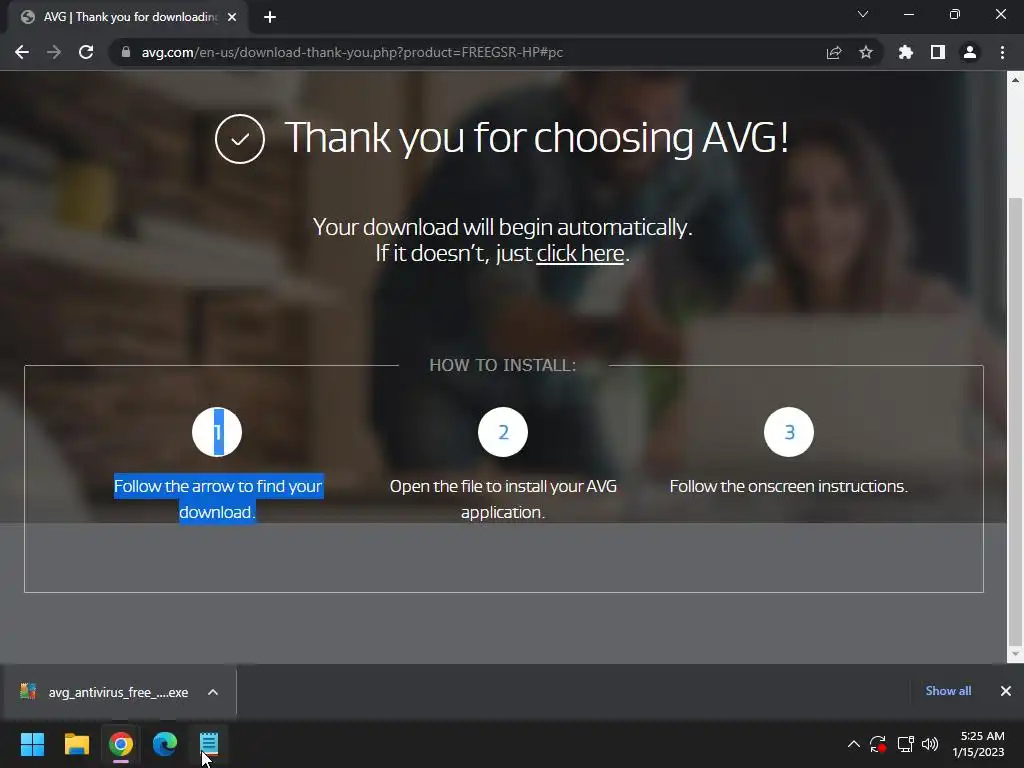Open the Notepad taskbar icon
This screenshot has width=1024, height=768.
[x=209, y=744]
